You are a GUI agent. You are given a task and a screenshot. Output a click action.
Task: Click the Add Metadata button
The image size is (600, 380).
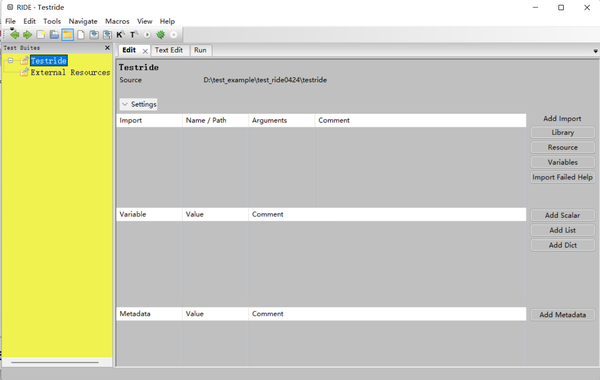(x=562, y=315)
